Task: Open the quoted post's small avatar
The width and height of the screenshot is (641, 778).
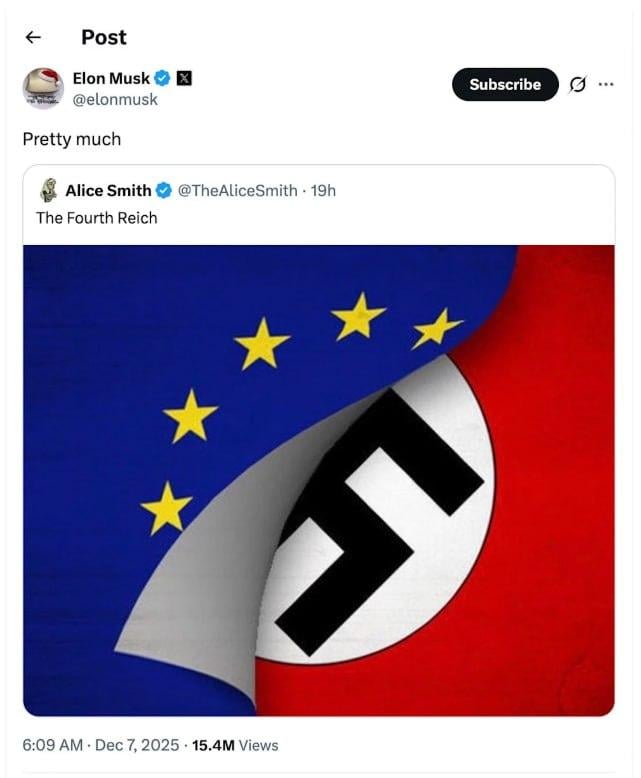Action: (48, 190)
